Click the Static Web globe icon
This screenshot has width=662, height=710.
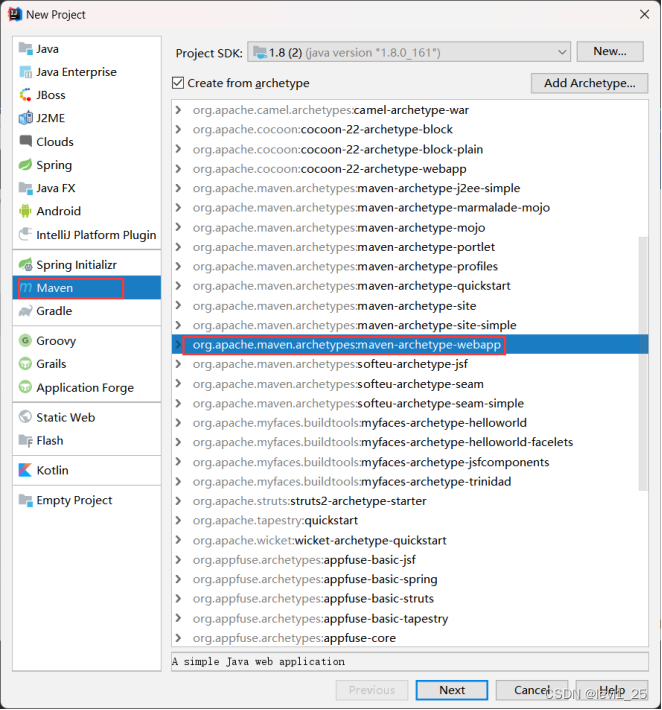(25, 417)
